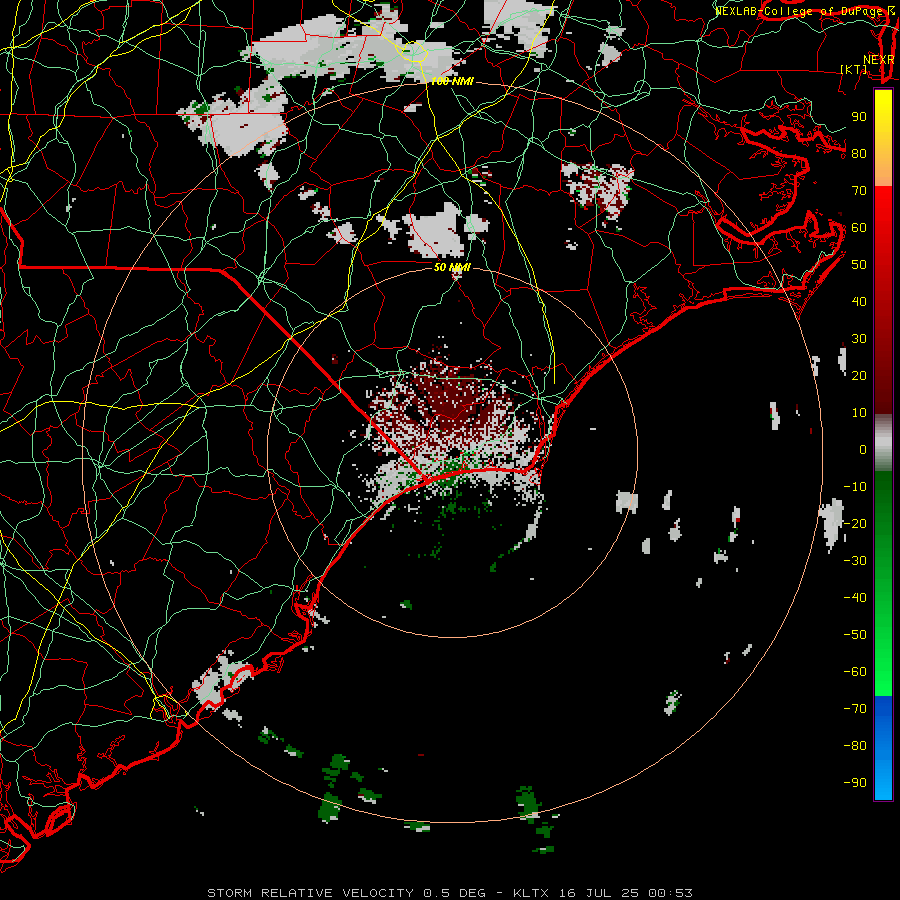Screen dimensions: 900x900
Task: Select the 90 value on velocity scale
Action: click(x=859, y=117)
